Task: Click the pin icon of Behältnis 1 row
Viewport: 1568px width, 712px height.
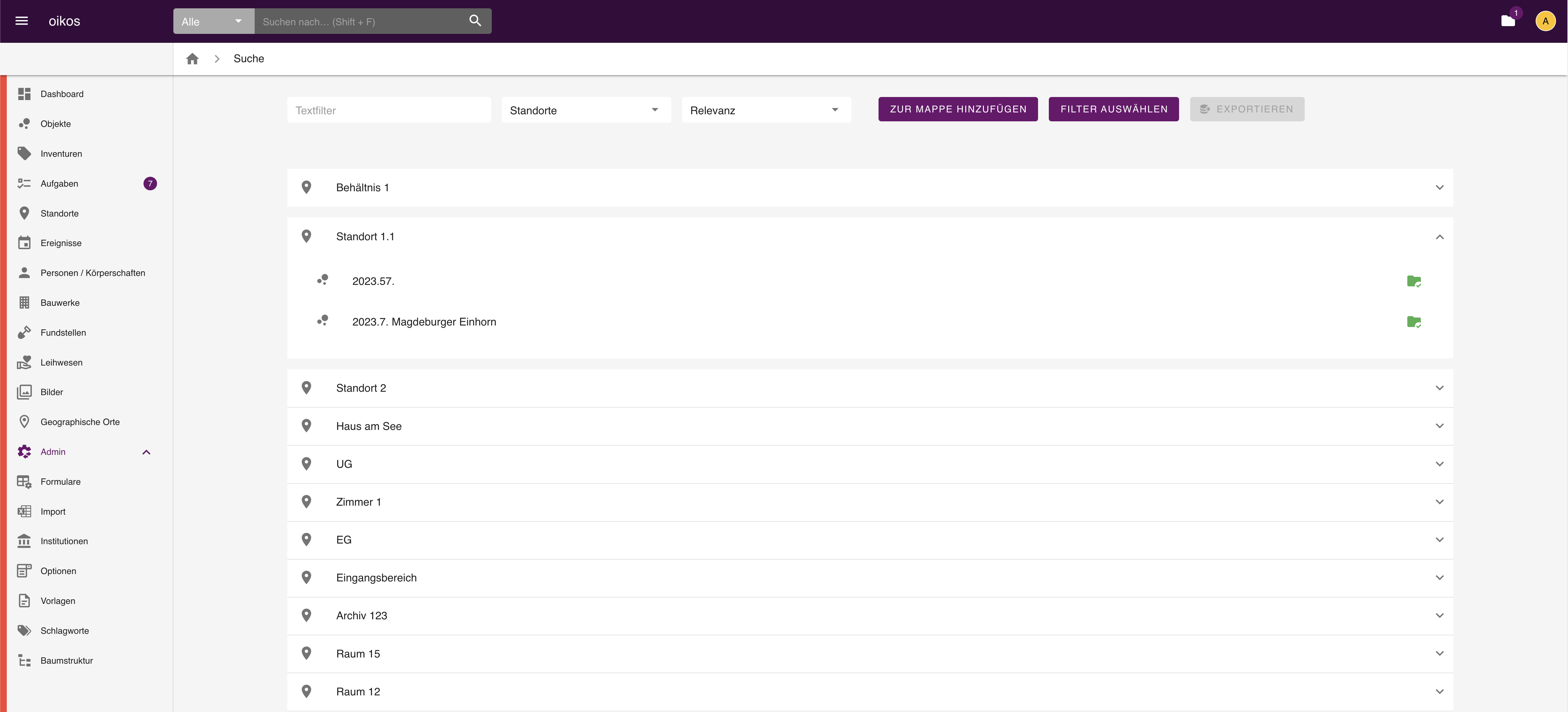Action: pyautogui.click(x=307, y=188)
